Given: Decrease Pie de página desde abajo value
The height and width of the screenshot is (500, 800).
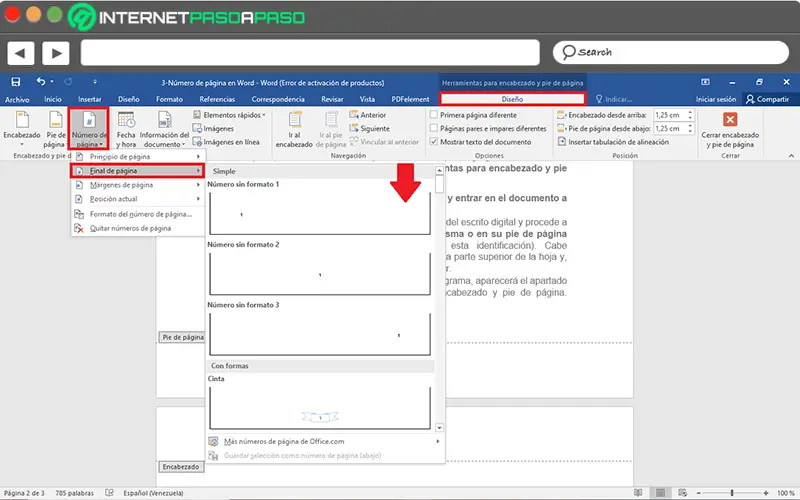Looking at the screenshot, I should (x=690, y=131).
